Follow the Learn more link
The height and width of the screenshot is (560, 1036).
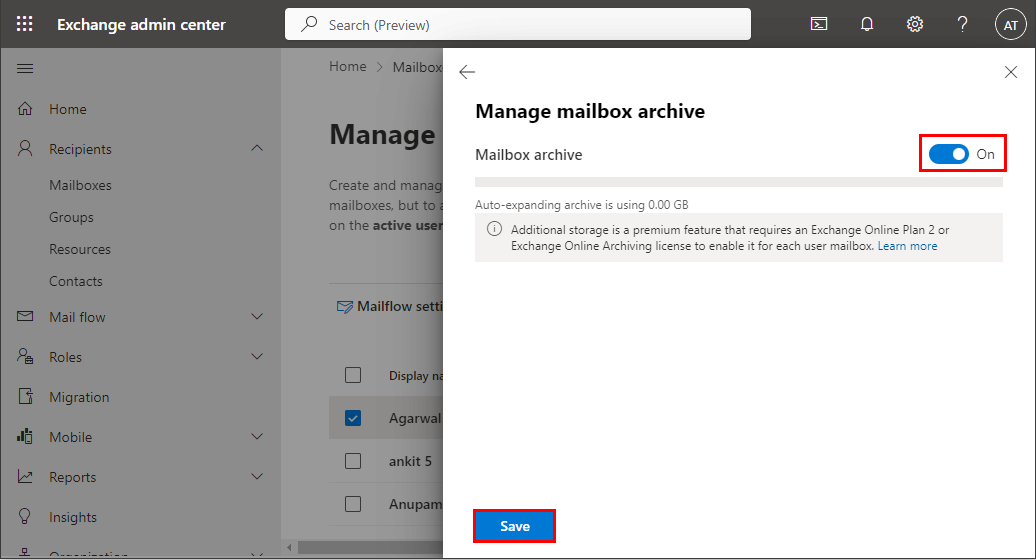coord(907,246)
